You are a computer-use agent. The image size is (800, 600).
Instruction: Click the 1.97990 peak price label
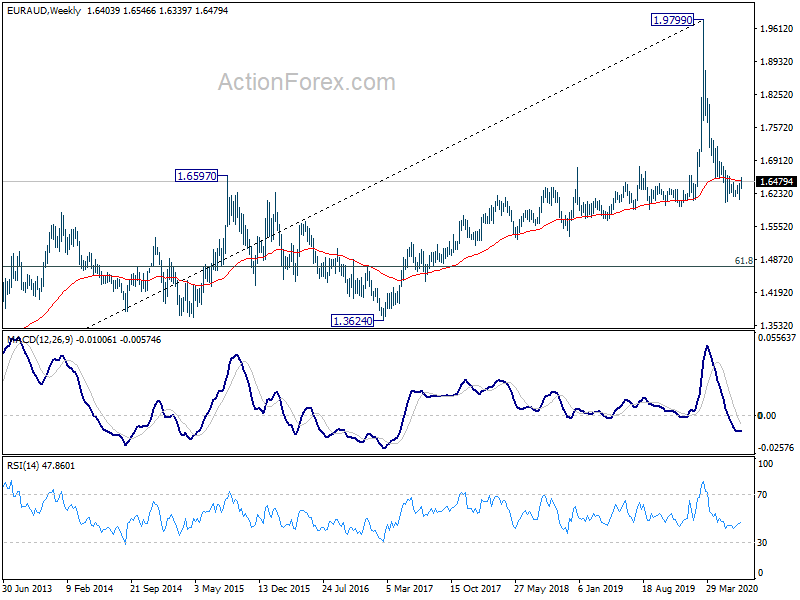coord(672,20)
